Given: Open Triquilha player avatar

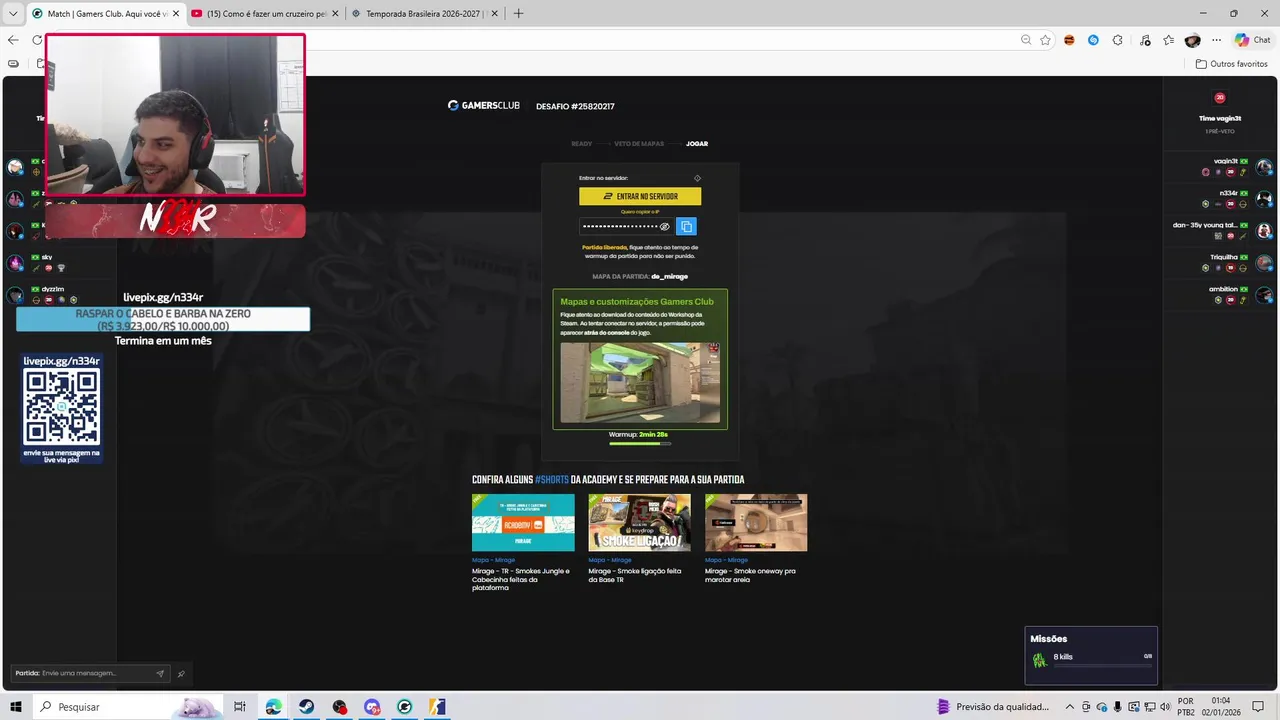Looking at the screenshot, I should [x=1264, y=262].
